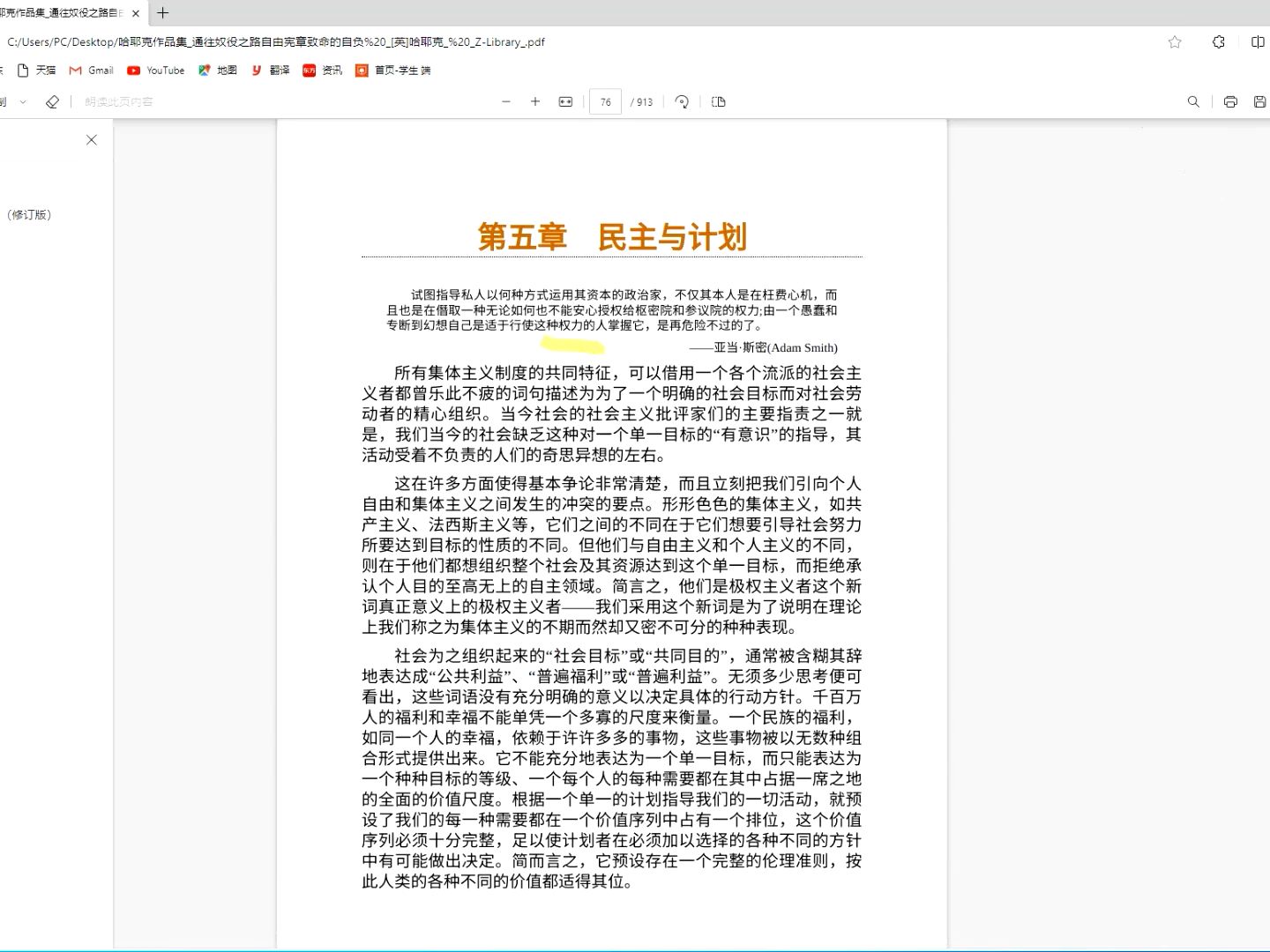
Task: Expand the draw tool dropdown arrow
Action: (23, 102)
